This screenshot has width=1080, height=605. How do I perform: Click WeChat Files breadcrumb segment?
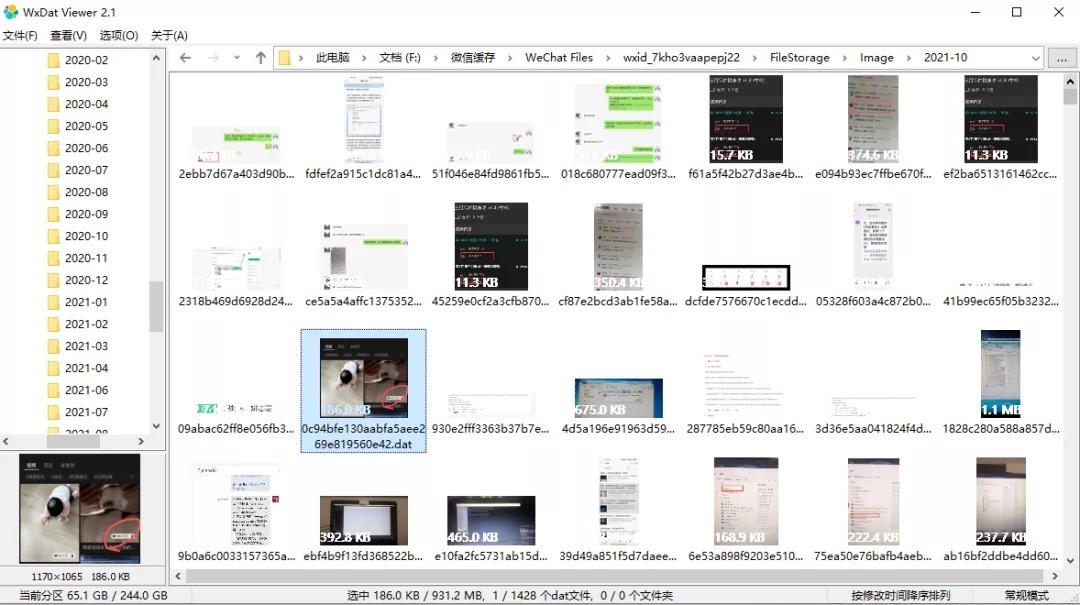[559, 58]
